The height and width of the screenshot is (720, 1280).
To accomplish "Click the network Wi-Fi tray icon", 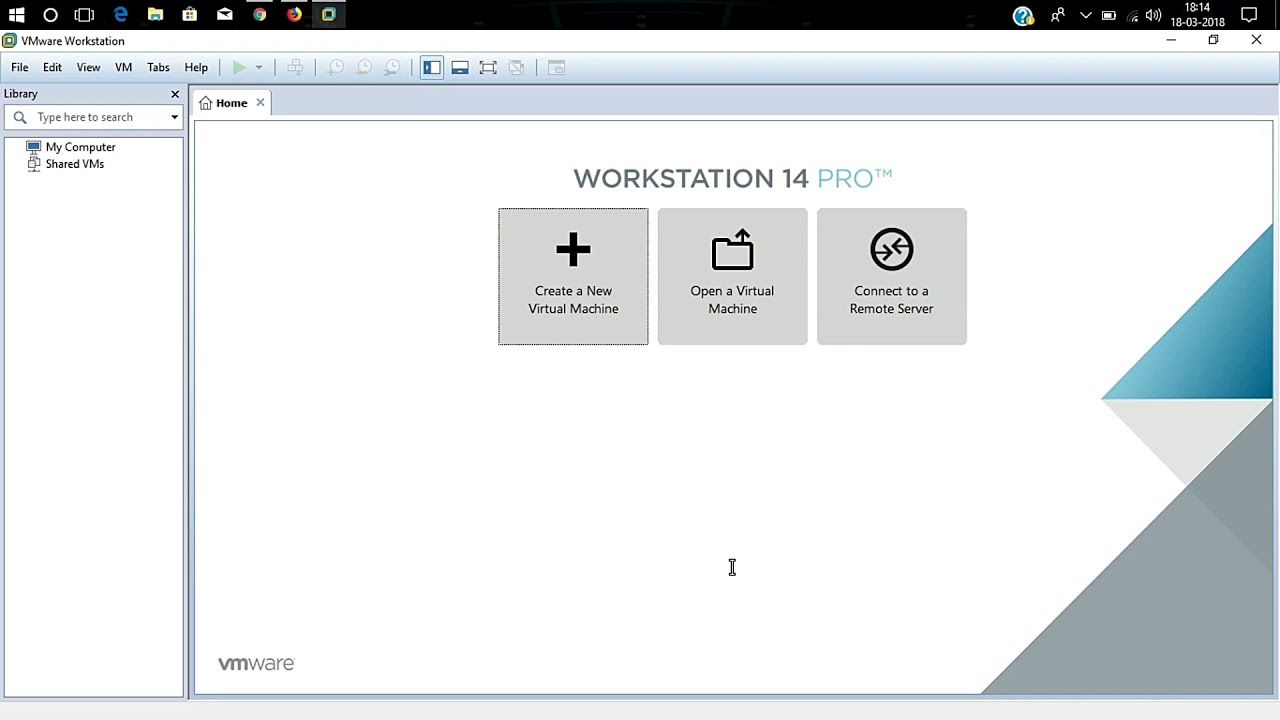I will coord(1132,15).
